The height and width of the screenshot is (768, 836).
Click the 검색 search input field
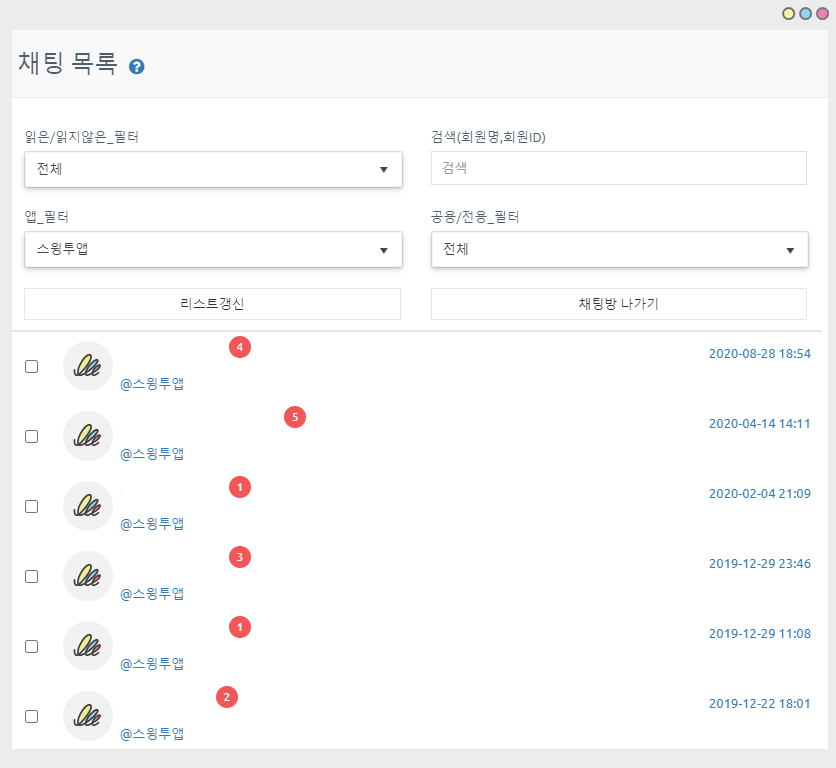[x=618, y=168]
